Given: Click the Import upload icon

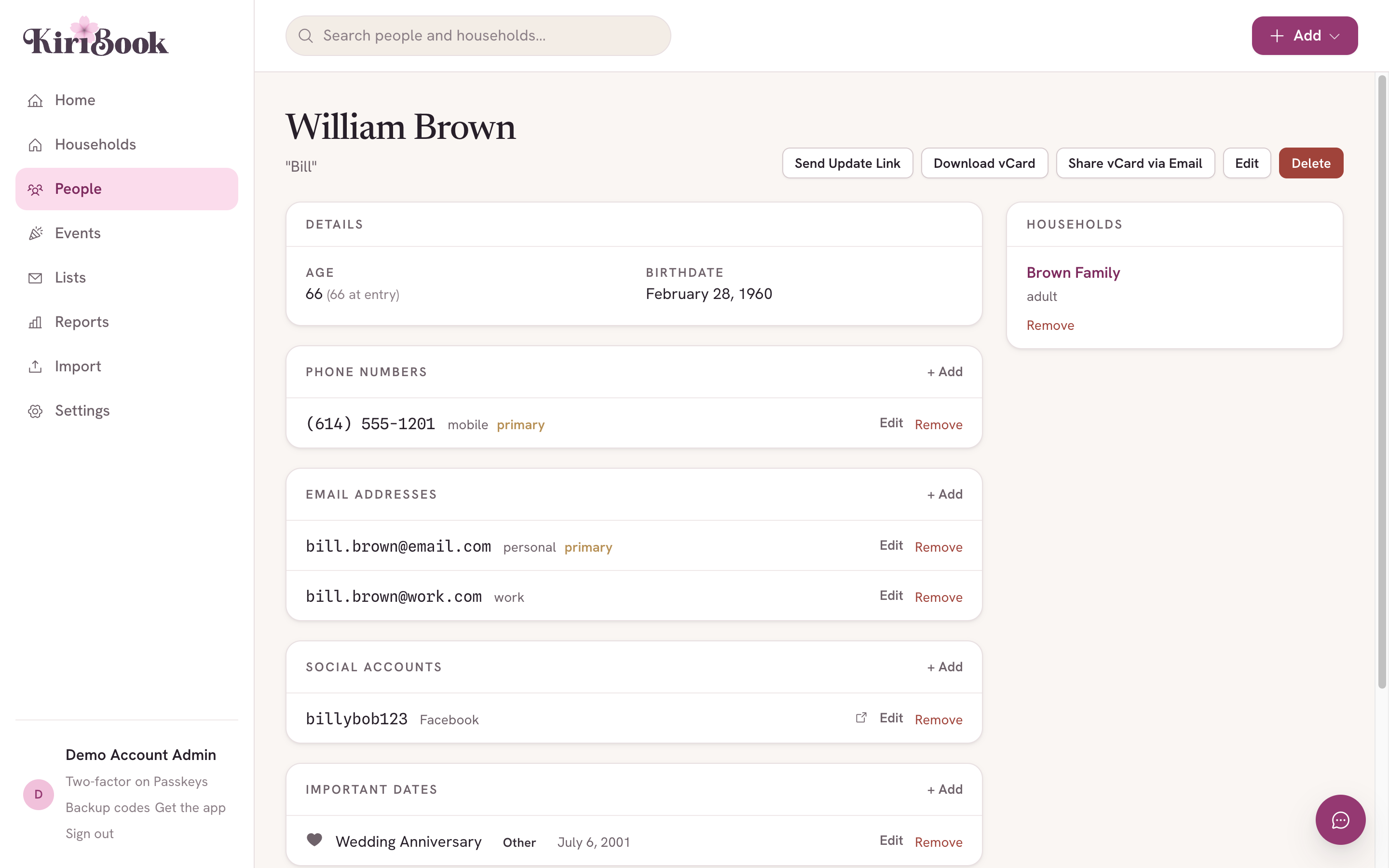Looking at the screenshot, I should [x=36, y=366].
